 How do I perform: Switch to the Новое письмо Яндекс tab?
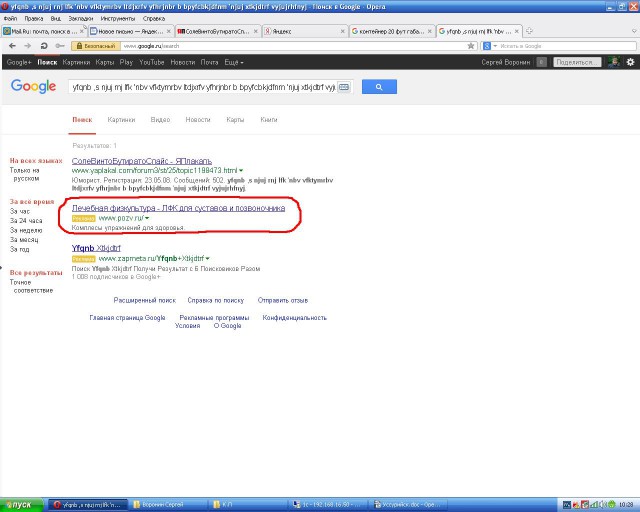tap(130, 31)
